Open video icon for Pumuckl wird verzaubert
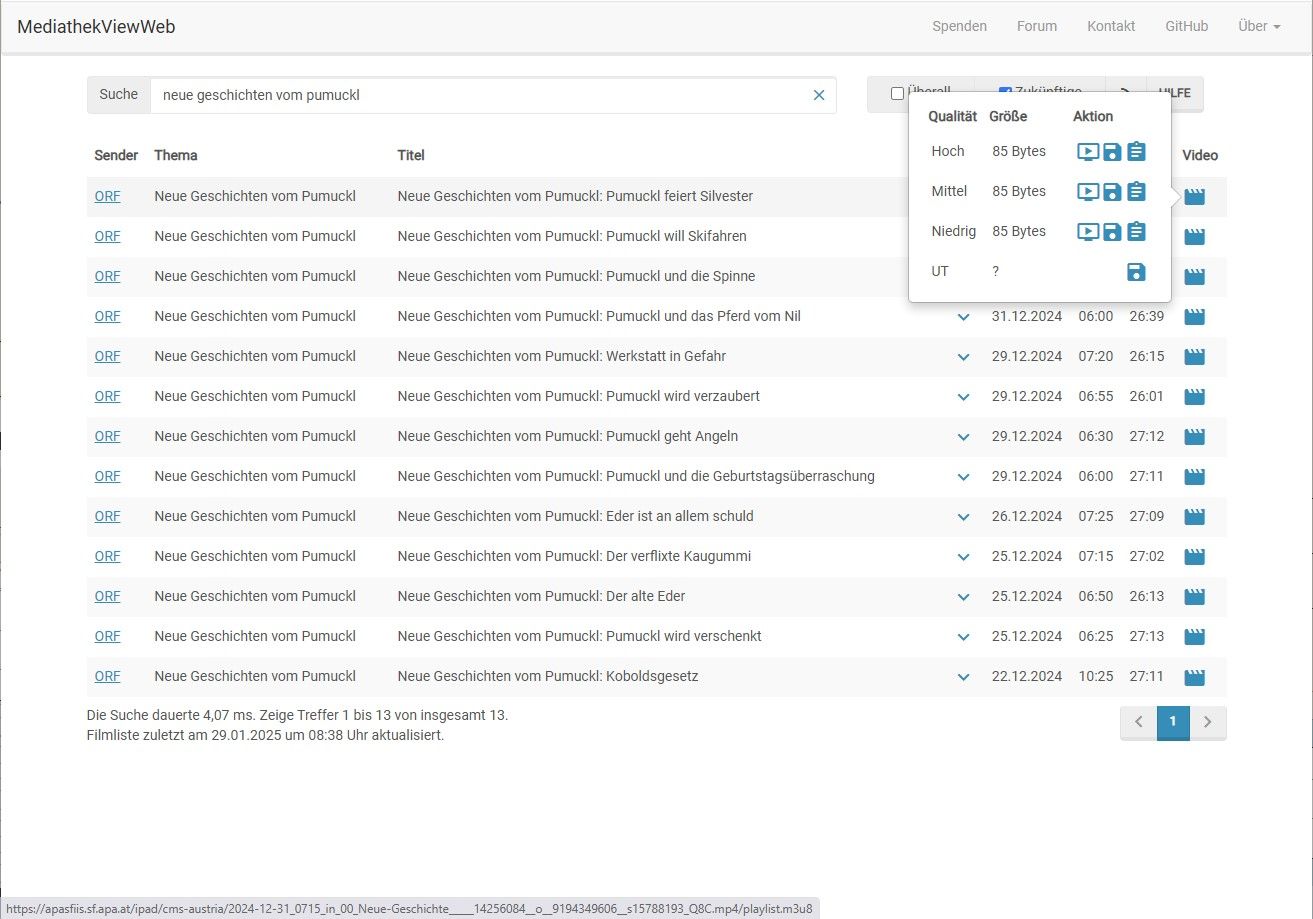The width and height of the screenshot is (1313, 919). pyautogui.click(x=1194, y=397)
